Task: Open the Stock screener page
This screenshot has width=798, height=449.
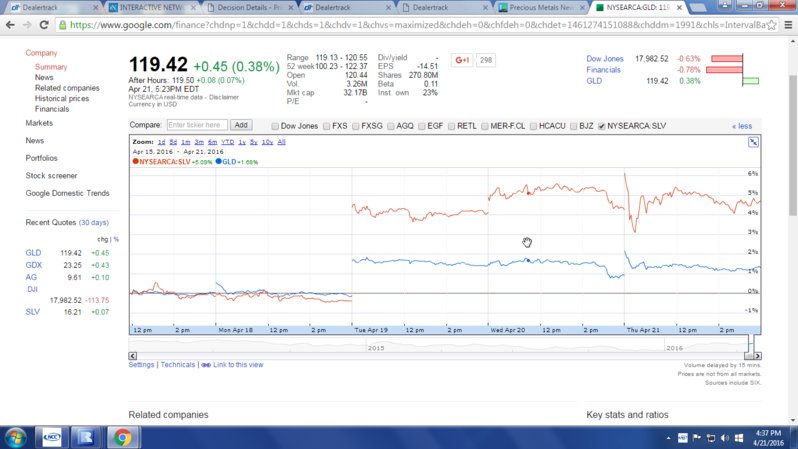Action: pyautogui.click(x=51, y=176)
